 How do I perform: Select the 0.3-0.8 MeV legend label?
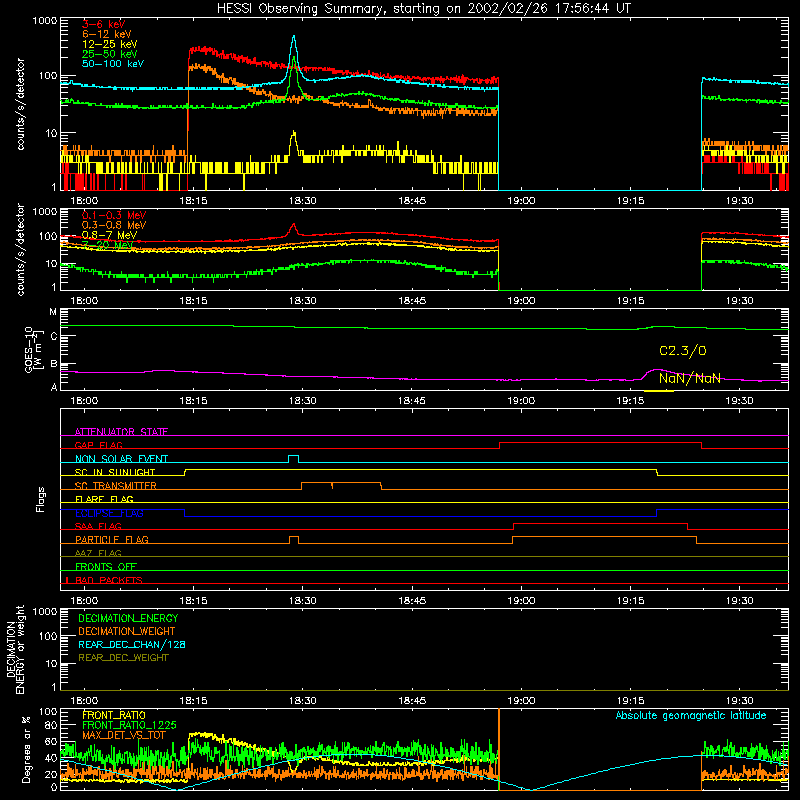(114, 225)
